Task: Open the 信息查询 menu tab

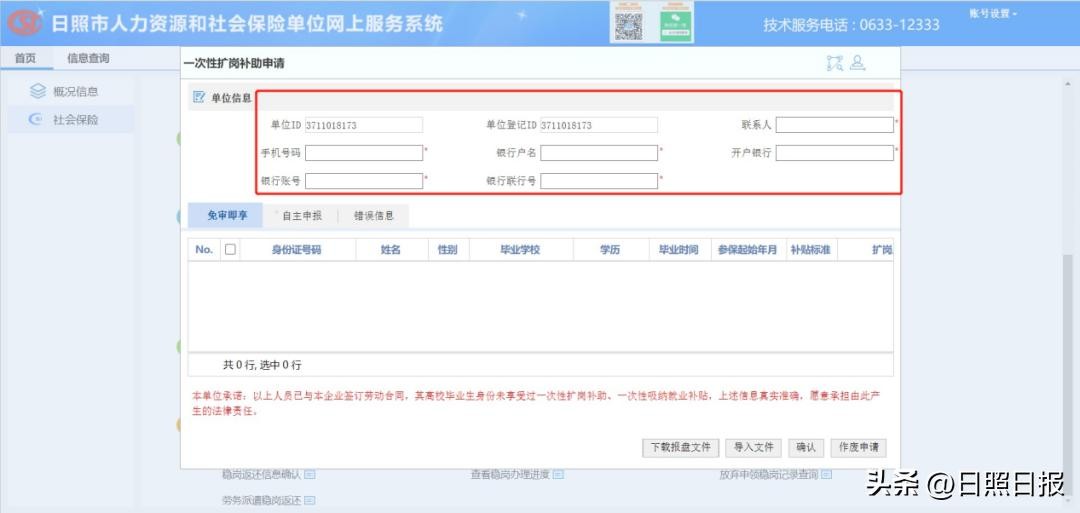Action: (x=88, y=58)
